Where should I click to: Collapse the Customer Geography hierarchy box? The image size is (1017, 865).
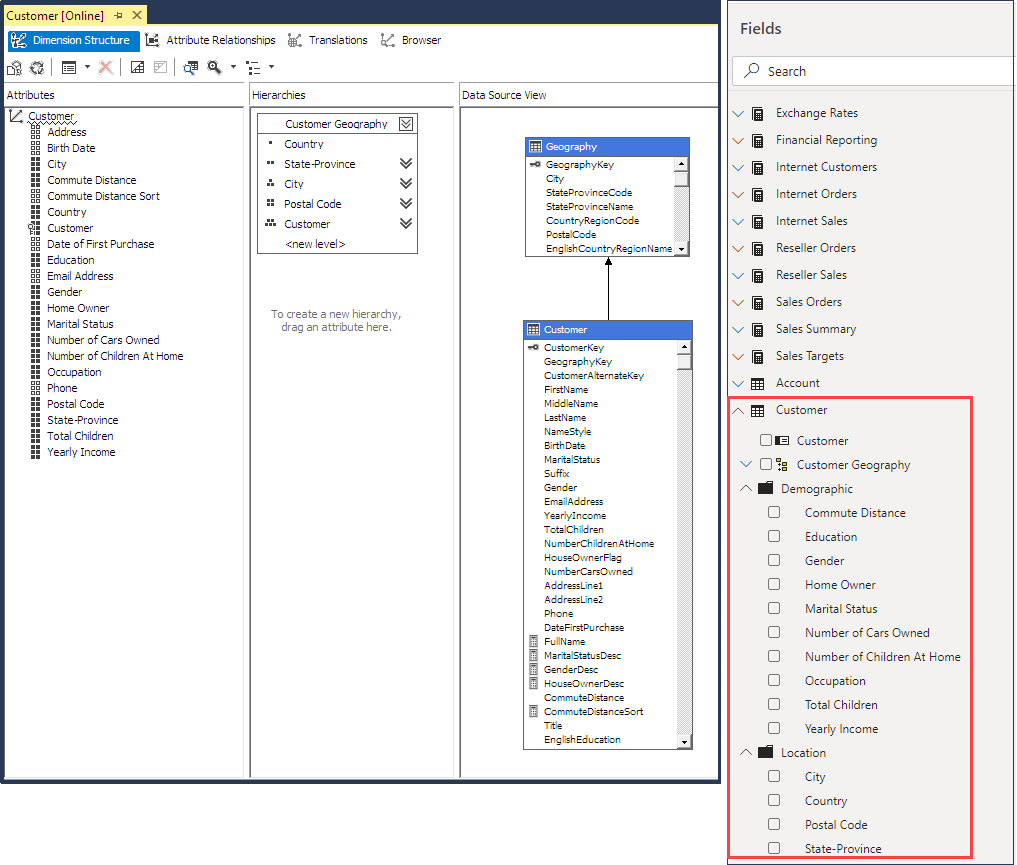click(406, 124)
